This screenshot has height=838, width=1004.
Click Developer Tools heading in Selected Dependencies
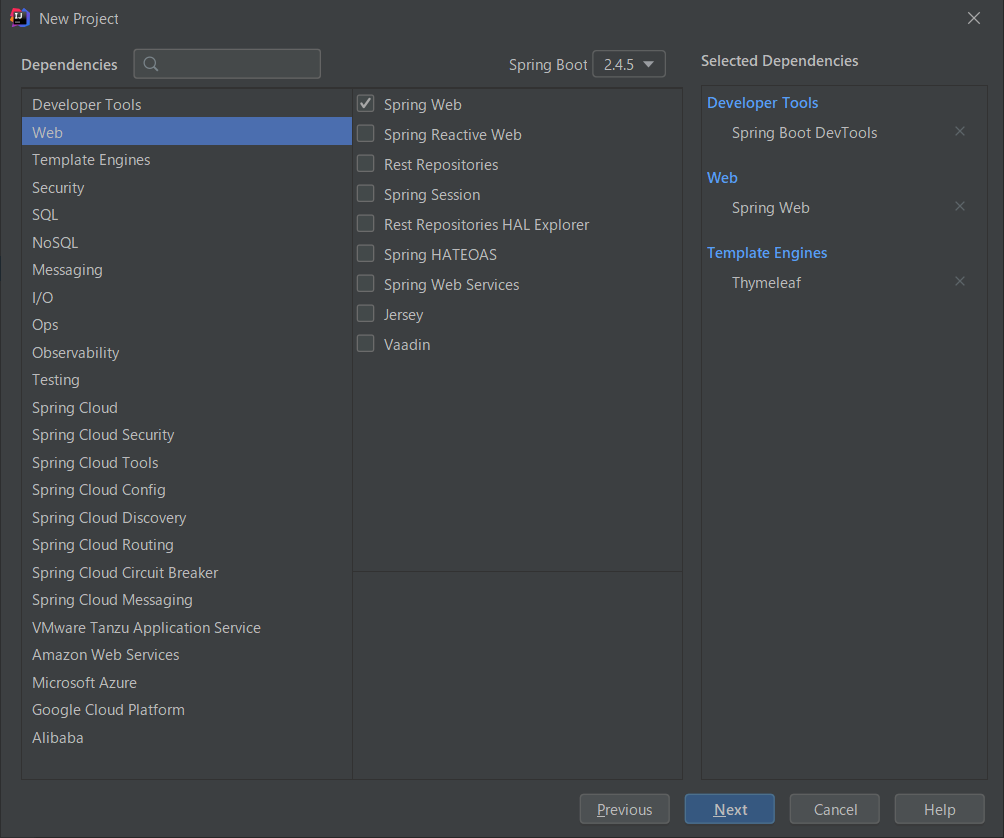[763, 103]
